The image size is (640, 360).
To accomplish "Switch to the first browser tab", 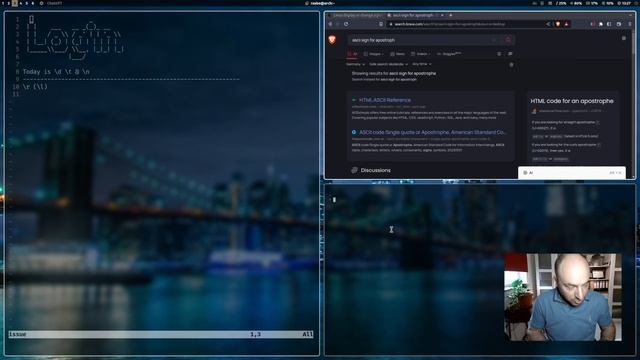I will click(354, 15).
